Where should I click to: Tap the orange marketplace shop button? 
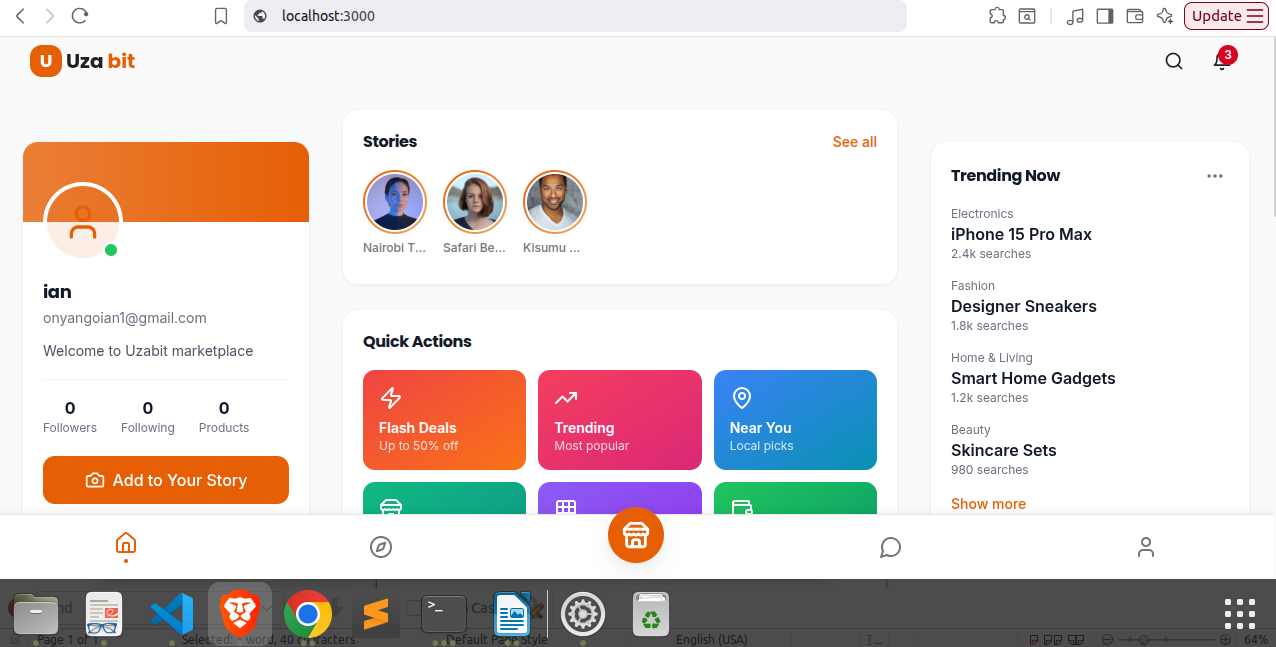(636, 535)
